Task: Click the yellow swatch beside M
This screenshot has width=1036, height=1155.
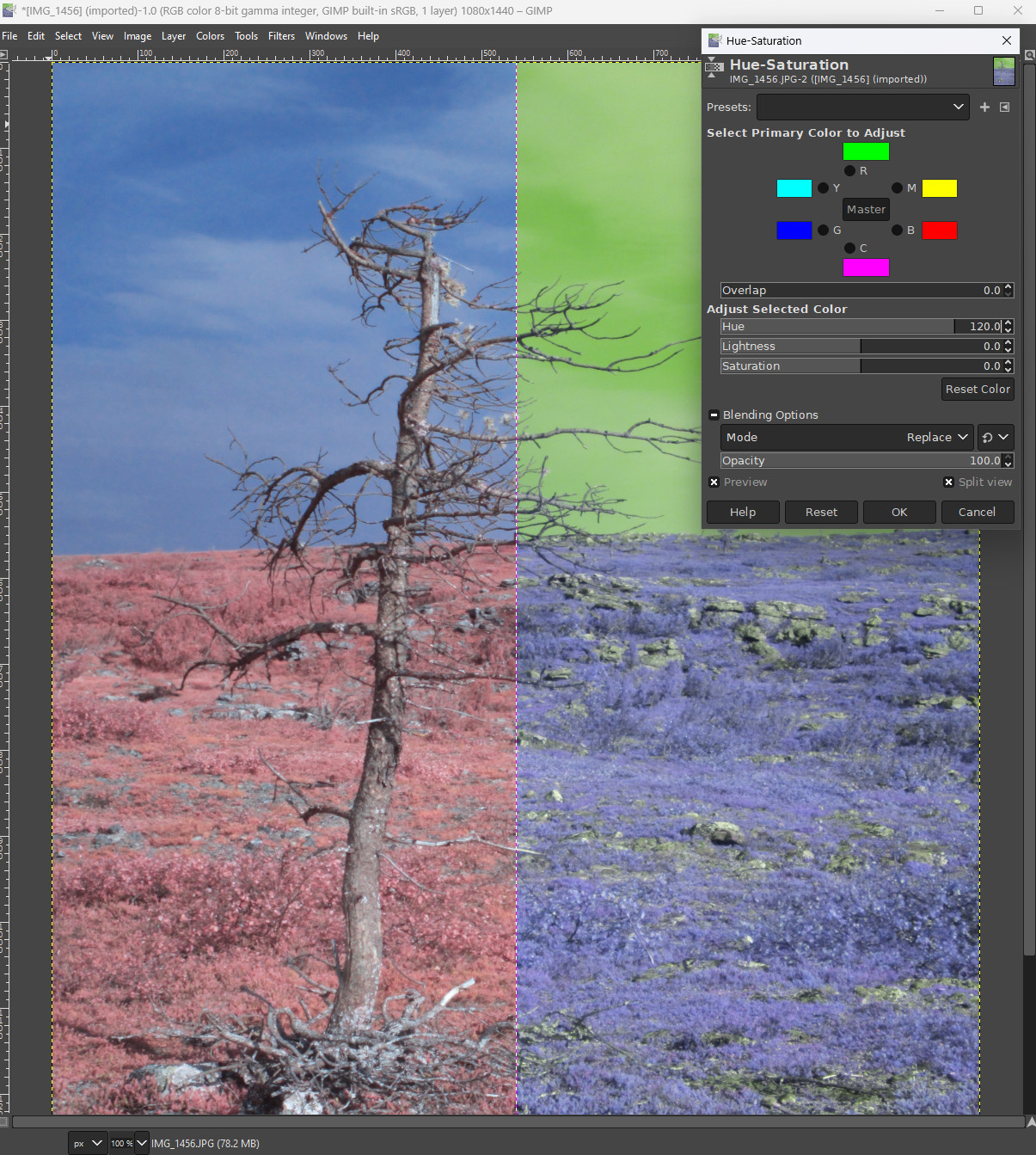Action: point(940,188)
